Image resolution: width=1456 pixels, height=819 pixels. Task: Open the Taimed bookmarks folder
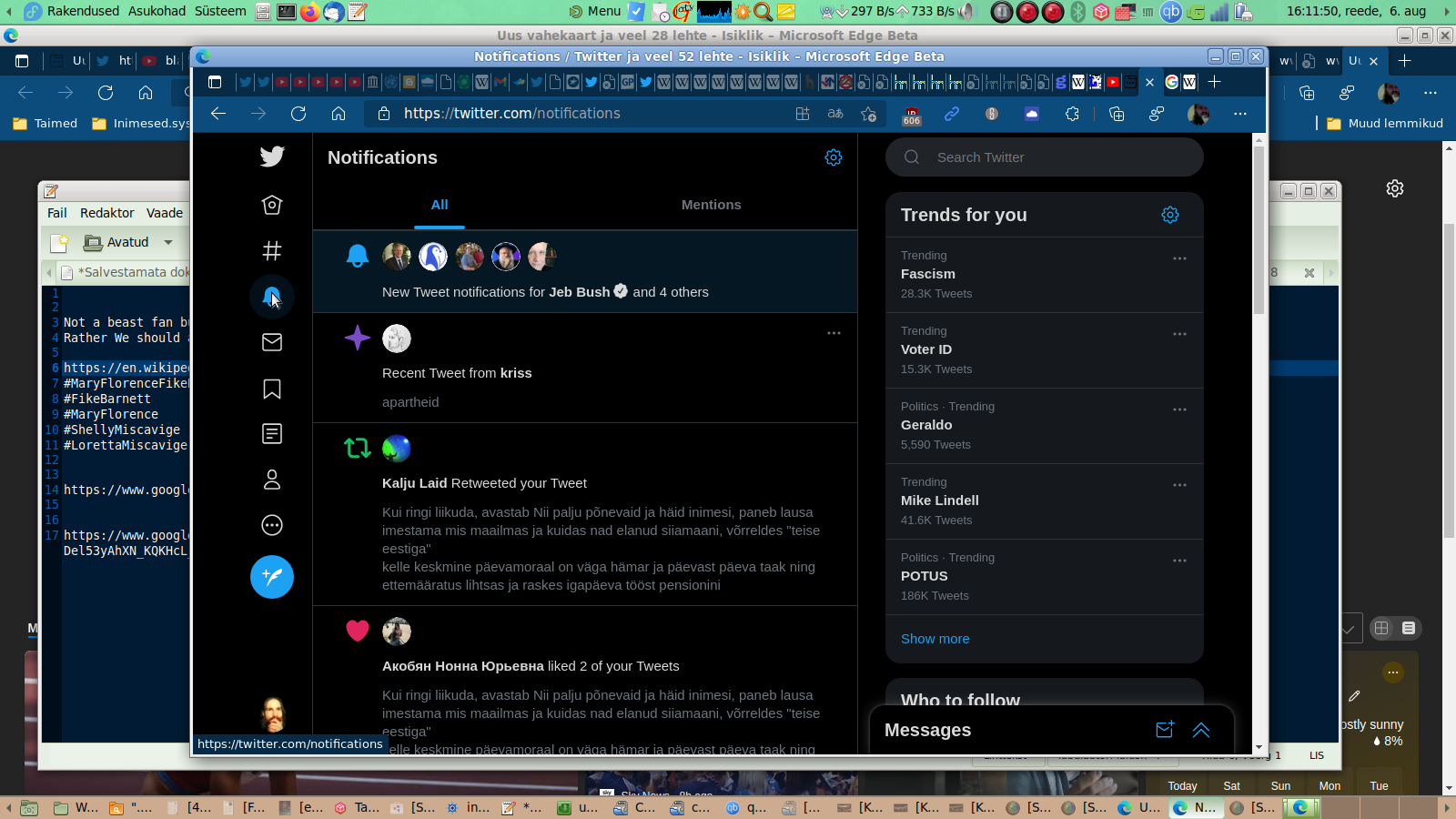[x=45, y=124]
